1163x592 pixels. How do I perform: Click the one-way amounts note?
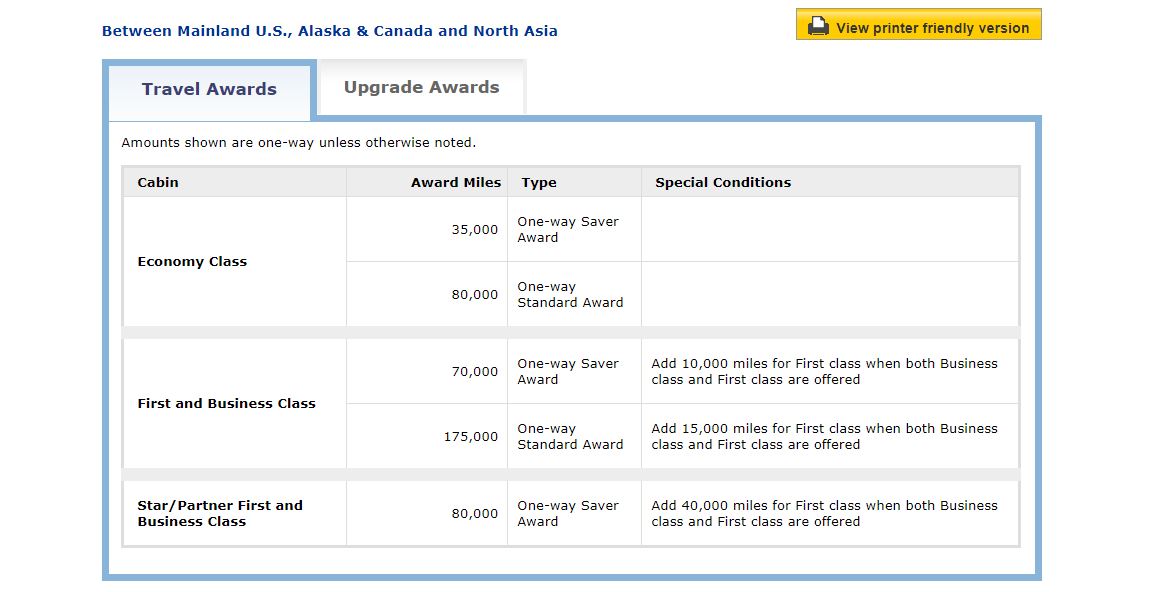click(298, 143)
